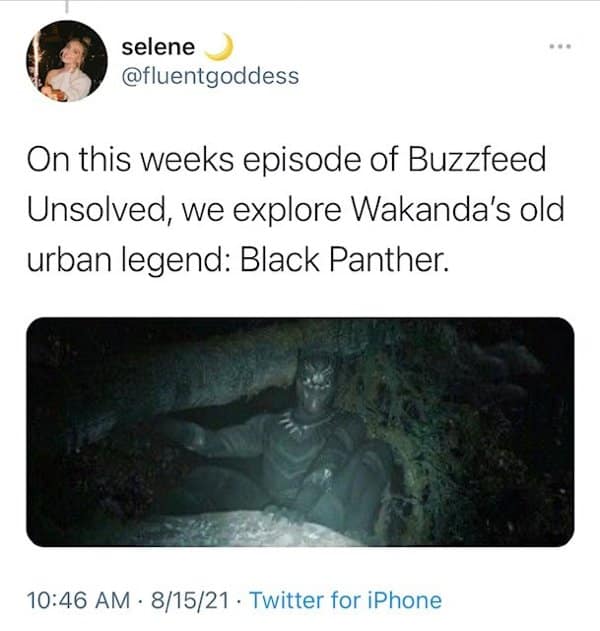Tap selene's round profile avatar
The width and height of the screenshot is (600, 631).
67,61
